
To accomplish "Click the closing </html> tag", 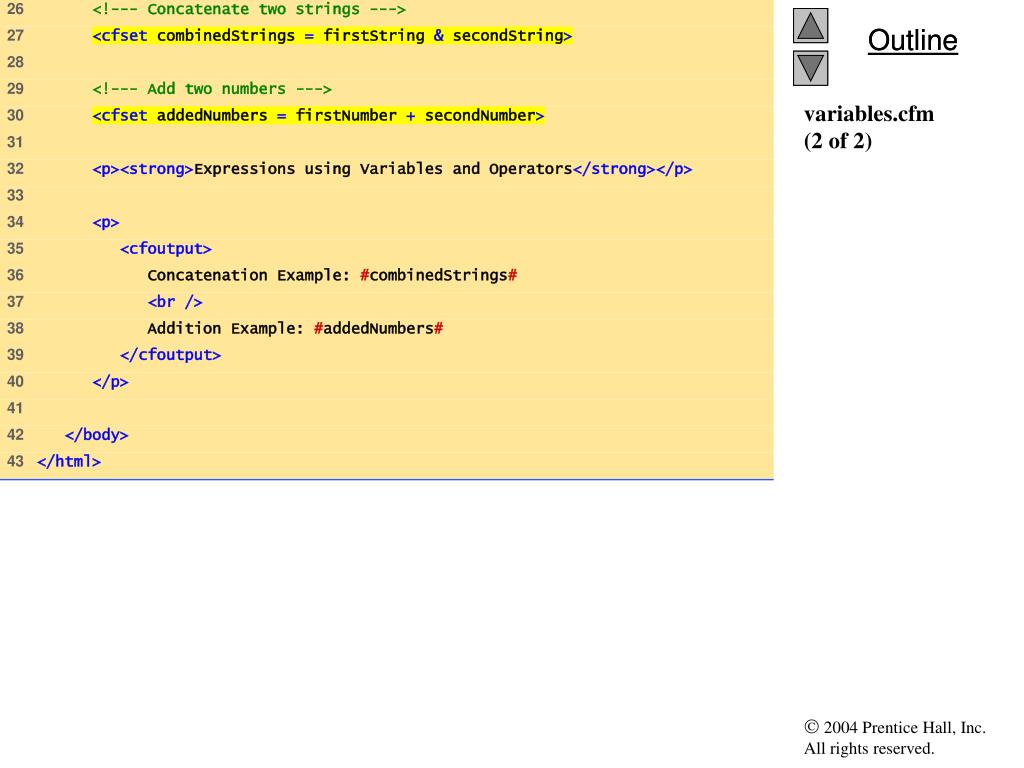I will point(69,462).
